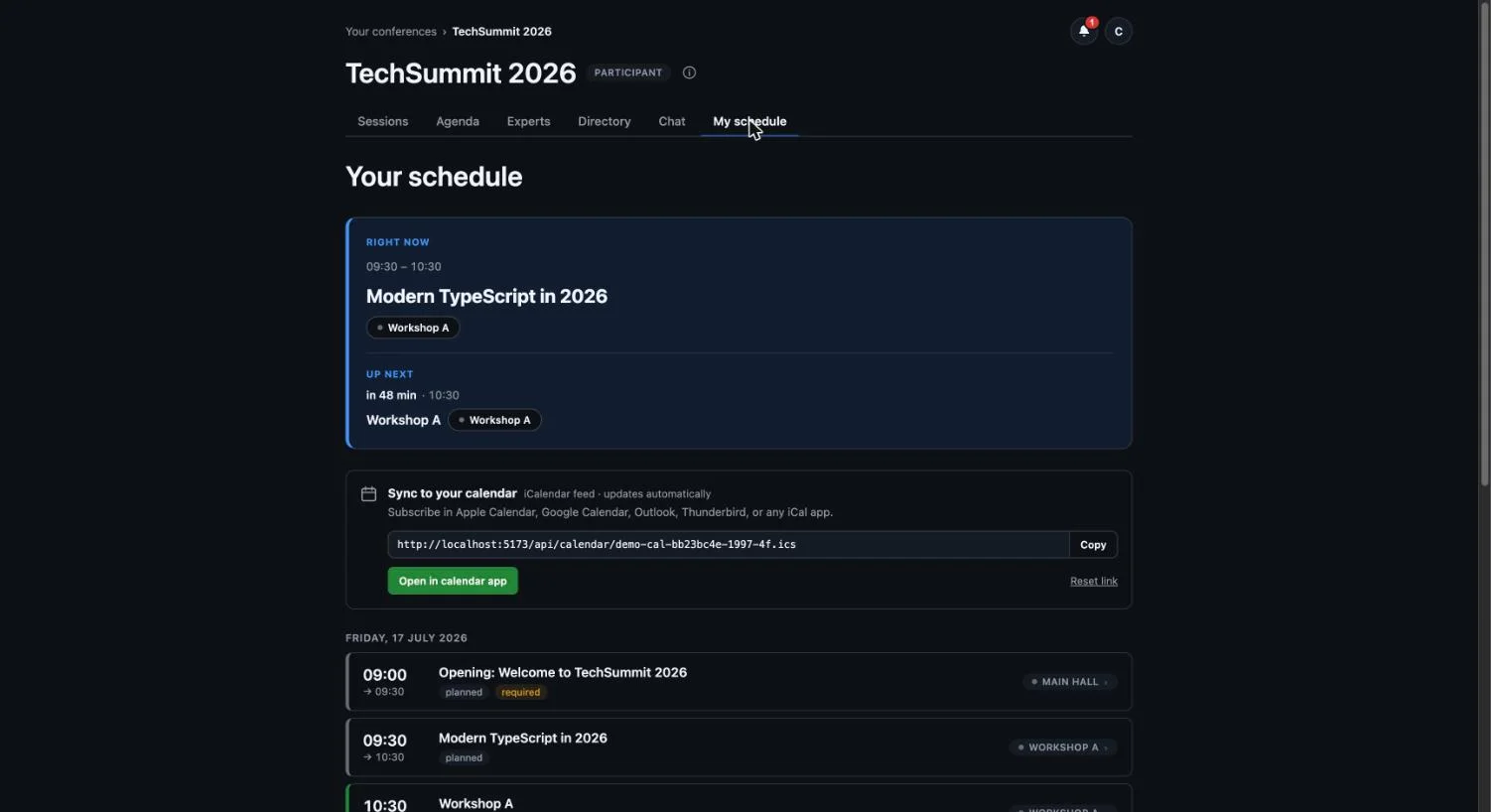
Task: Switch to the Agenda tab
Action: point(458,121)
